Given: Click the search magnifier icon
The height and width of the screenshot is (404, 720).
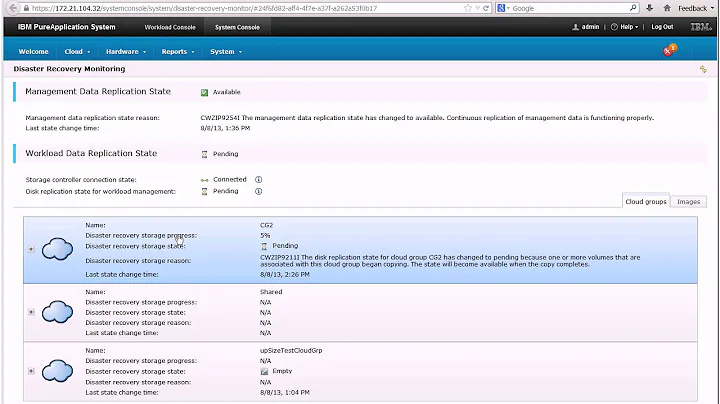Looking at the screenshot, I should [633, 8].
